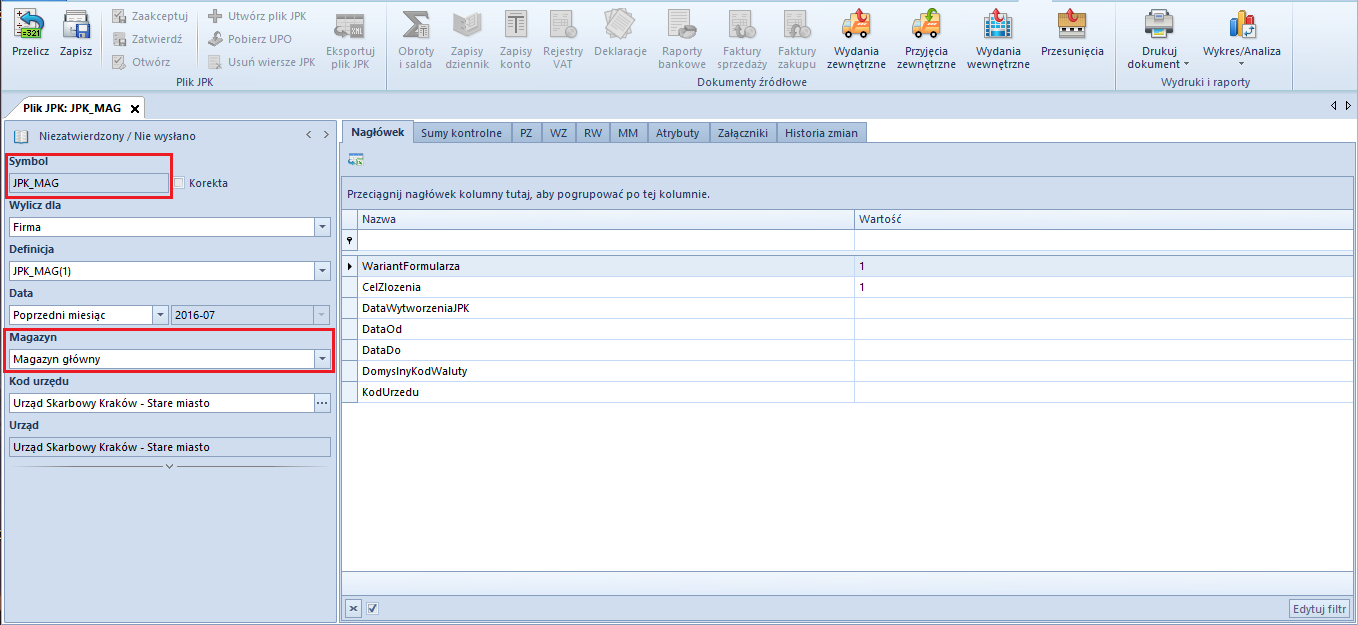Open Przesunięcia documents
Screen dimensions: 1358x625
[x=1072, y=34]
